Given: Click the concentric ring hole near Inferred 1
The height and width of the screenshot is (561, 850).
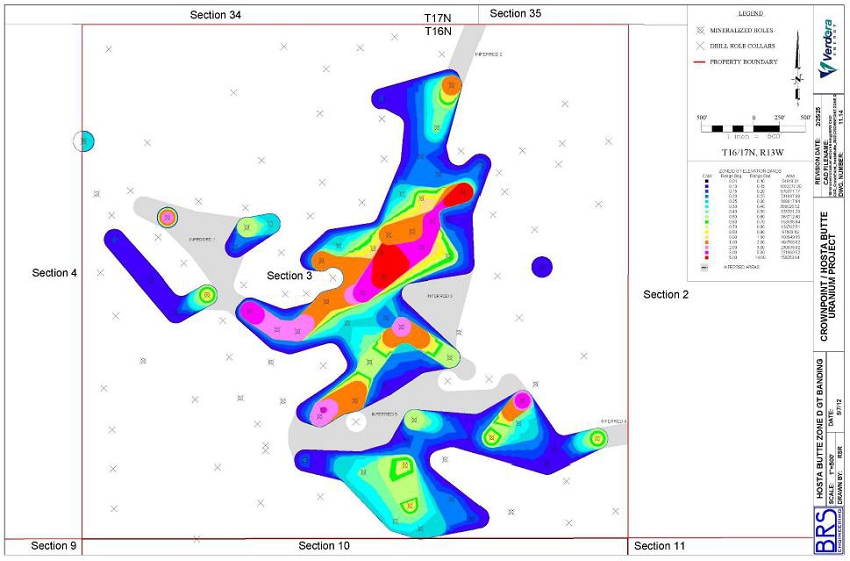Looking at the screenshot, I should (168, 217).
